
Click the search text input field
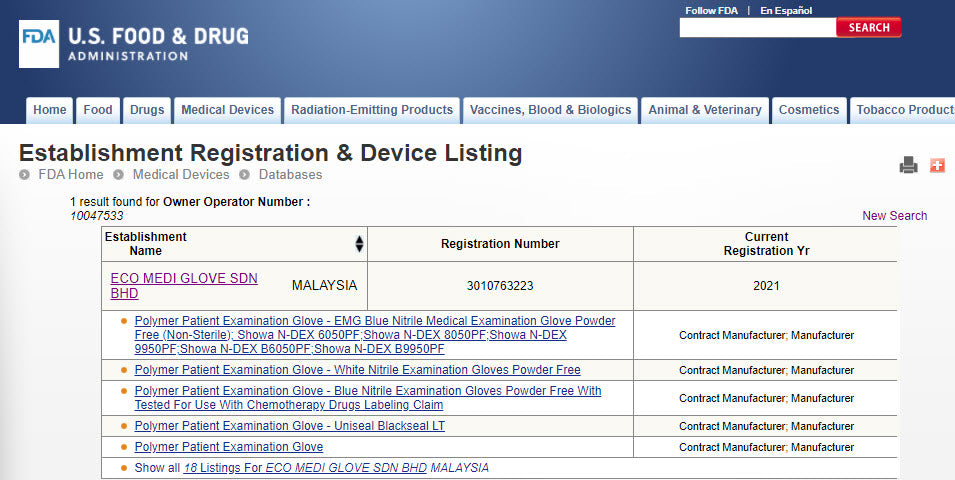[x=757, y=28]
